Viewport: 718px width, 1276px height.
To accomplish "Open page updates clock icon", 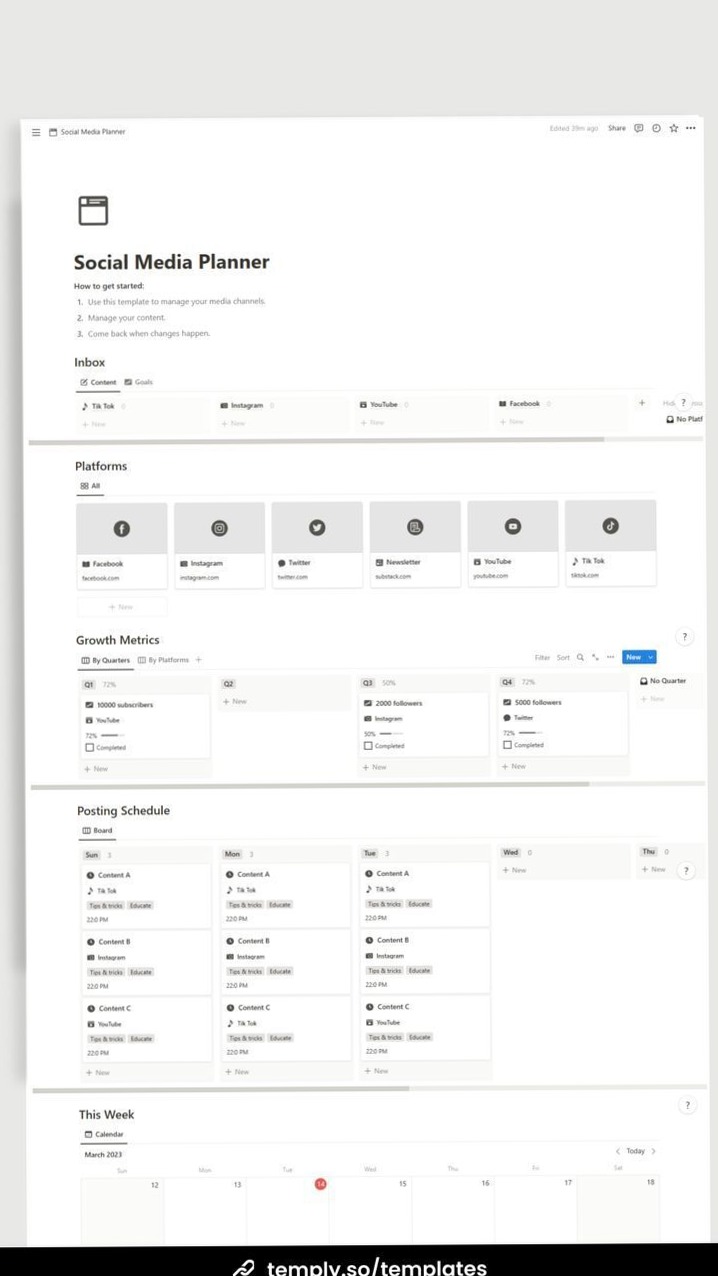I will (656, 128).
